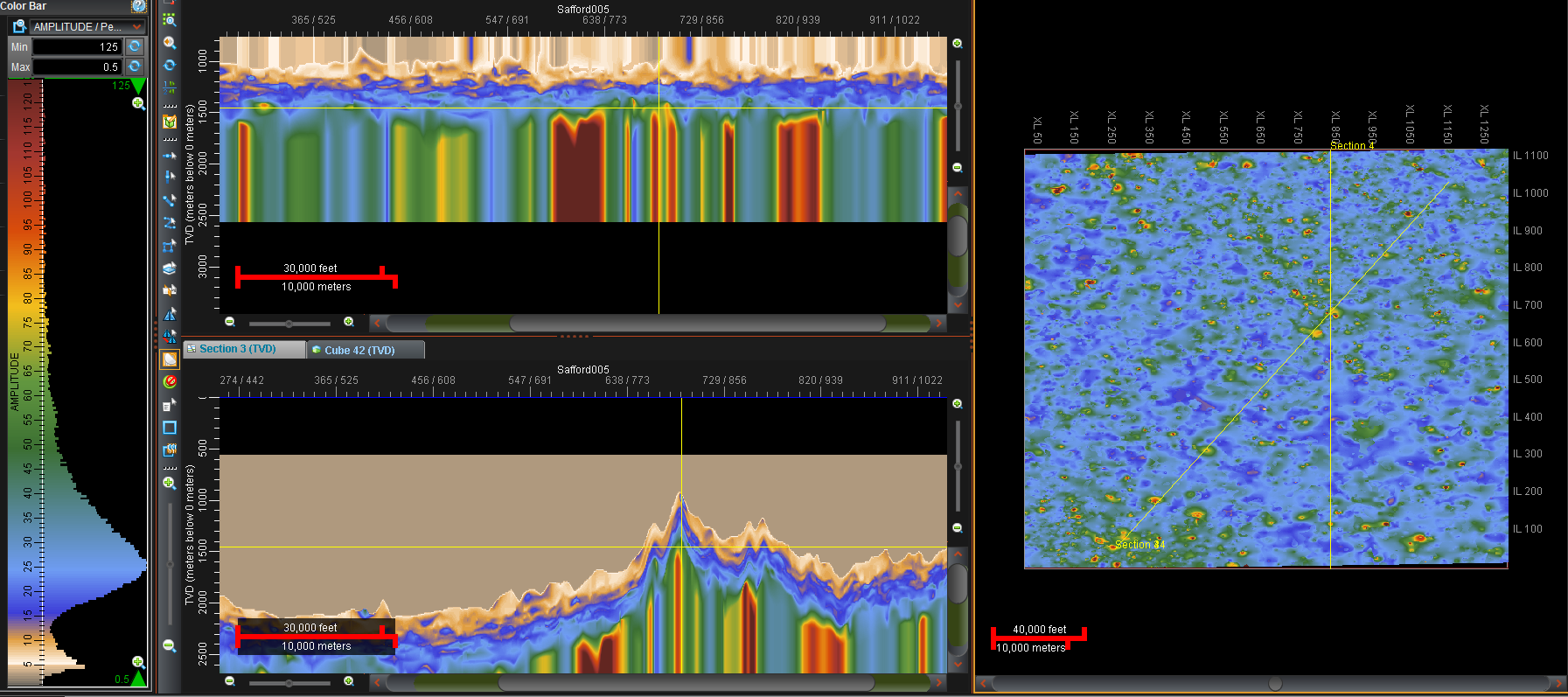Viewport: 1568px width, 697px height.
Task: Click top section vertical scroll up arrow
Action: coord(958,193)
